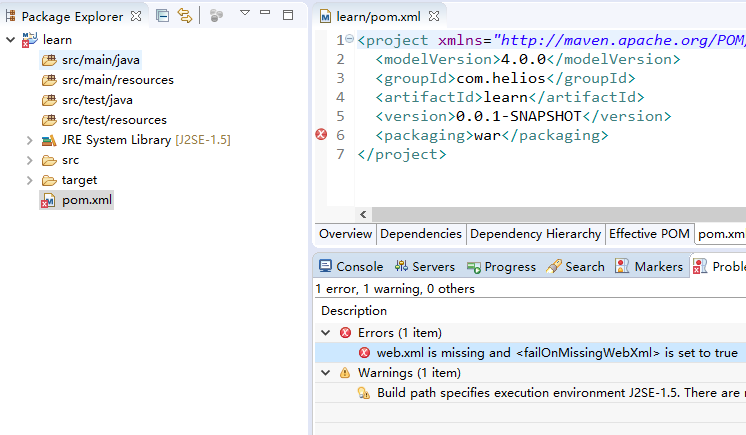The width and height of the screenshot is (746, 435).
Task: Close the learn/pom.xml editor tab
Action: pos(433,16)
